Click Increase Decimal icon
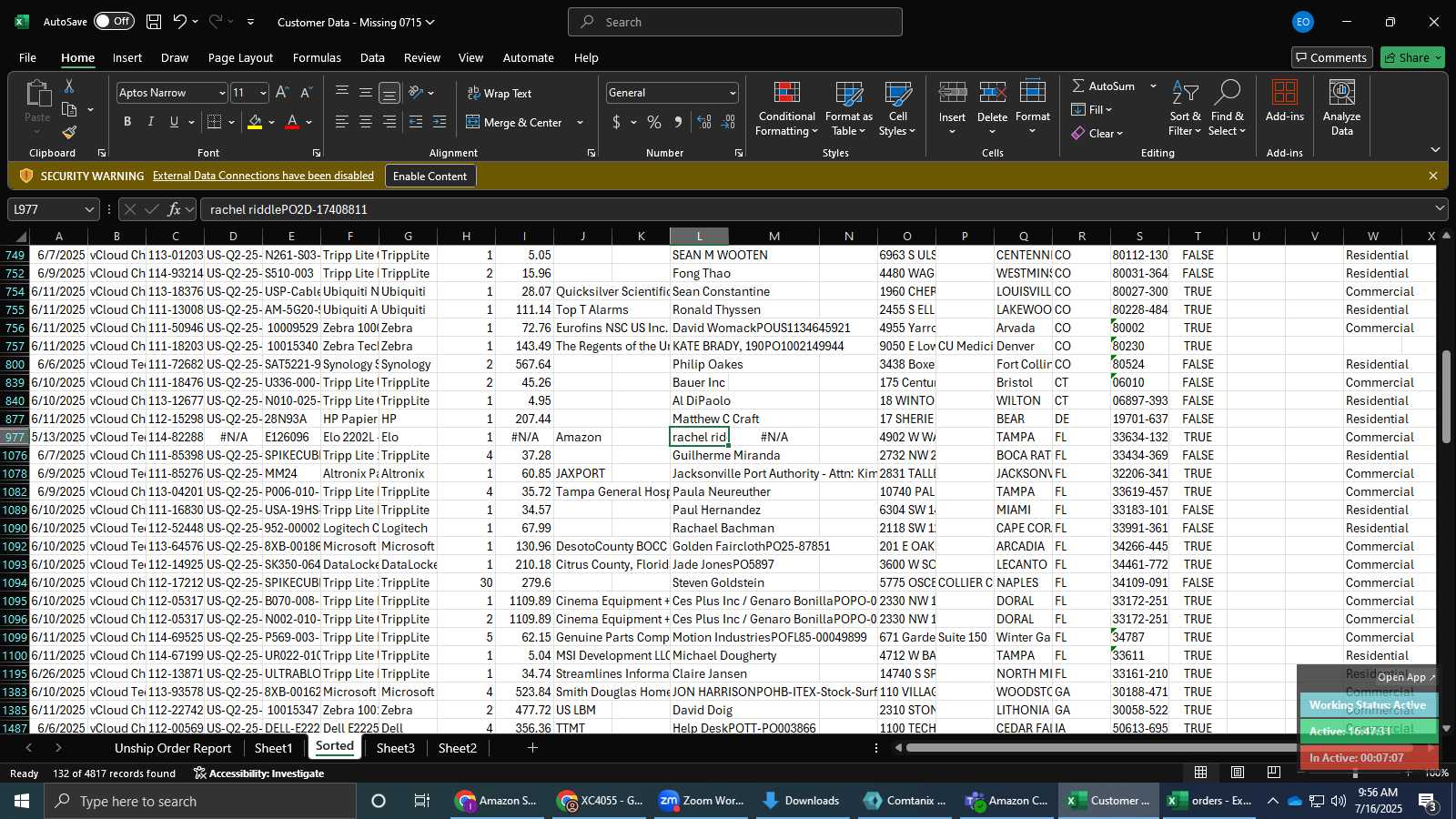 click(x=704, y=122)
